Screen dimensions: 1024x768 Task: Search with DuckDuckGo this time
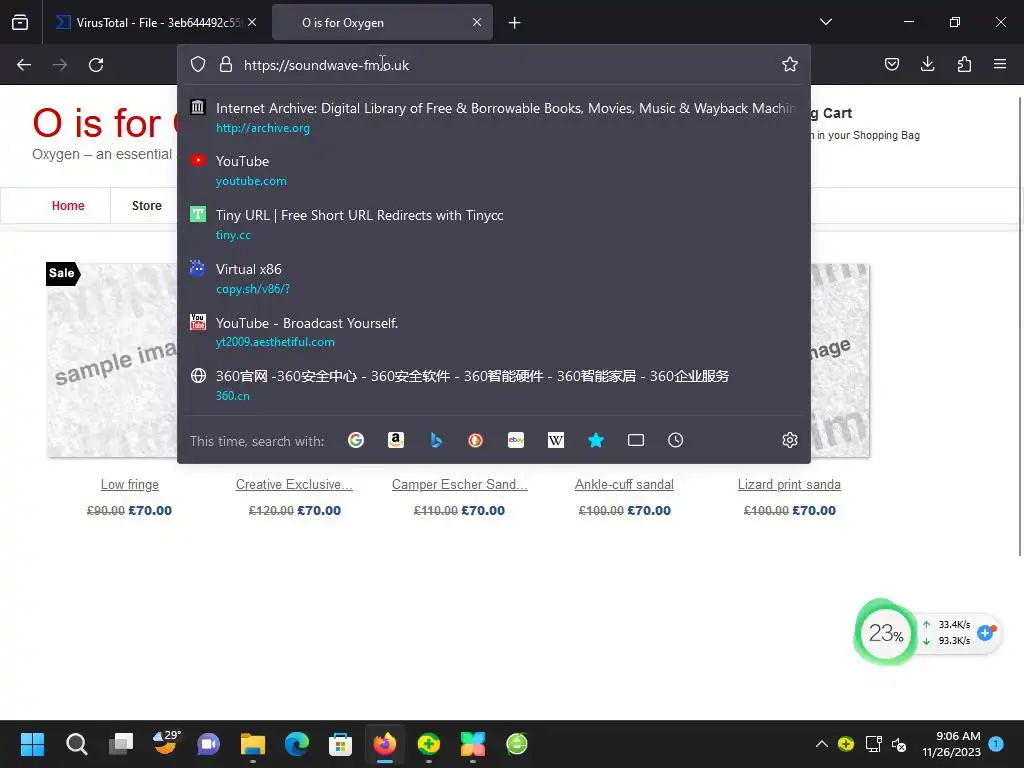[475, 440]
